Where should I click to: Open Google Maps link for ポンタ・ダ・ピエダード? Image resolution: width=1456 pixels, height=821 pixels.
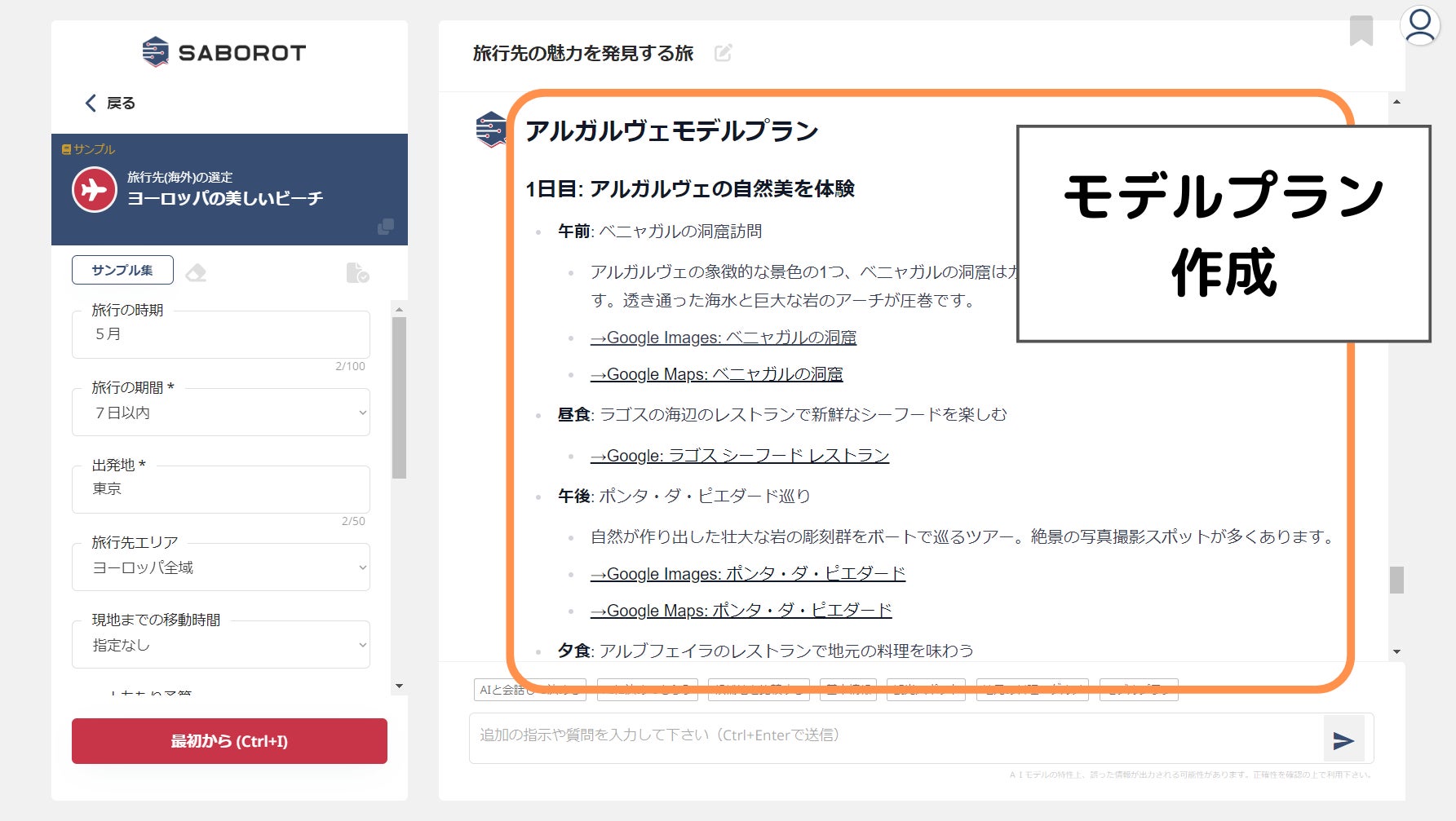click(x=741, y=611)
